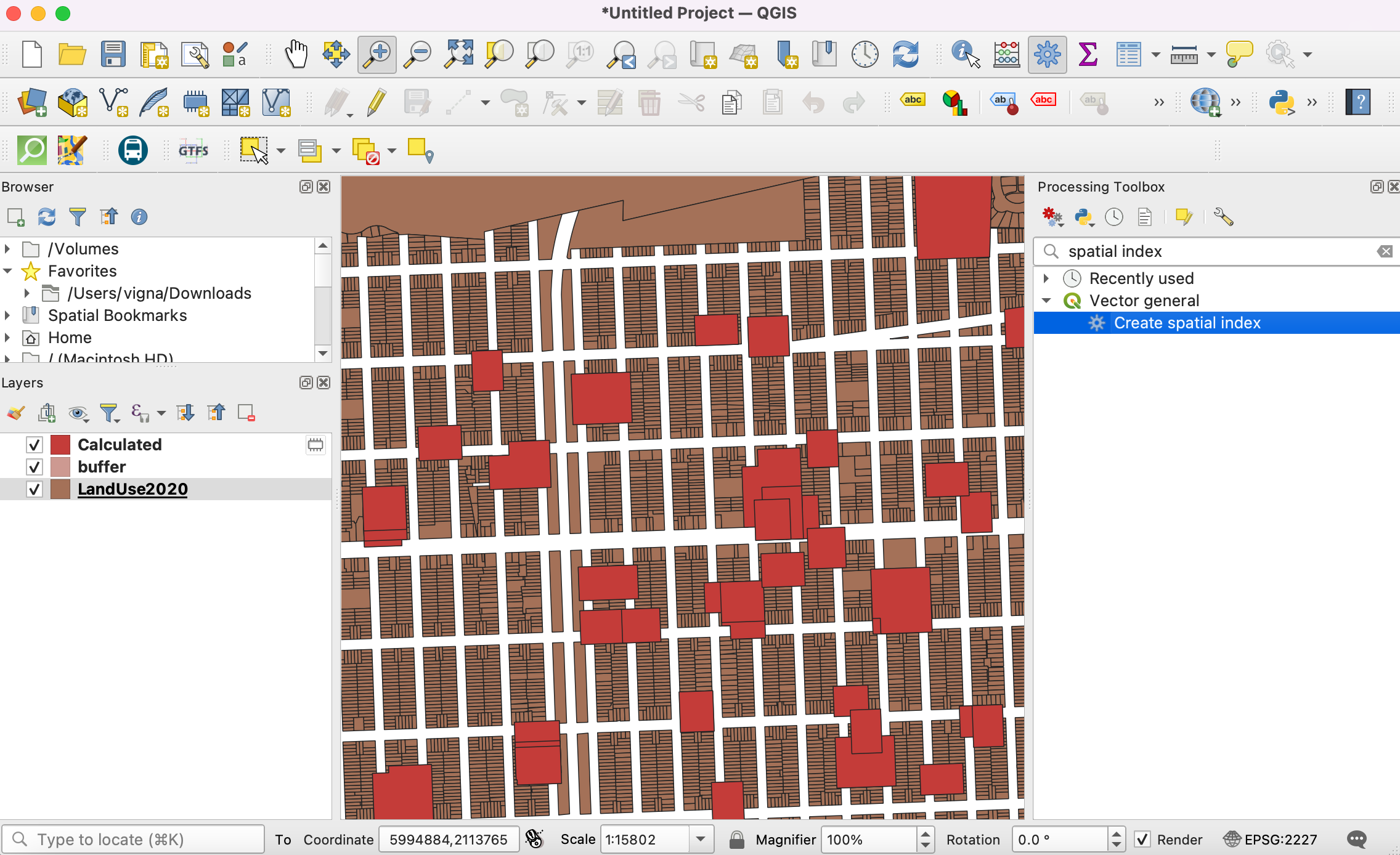Expand the Recently used group

(1046, 278)
